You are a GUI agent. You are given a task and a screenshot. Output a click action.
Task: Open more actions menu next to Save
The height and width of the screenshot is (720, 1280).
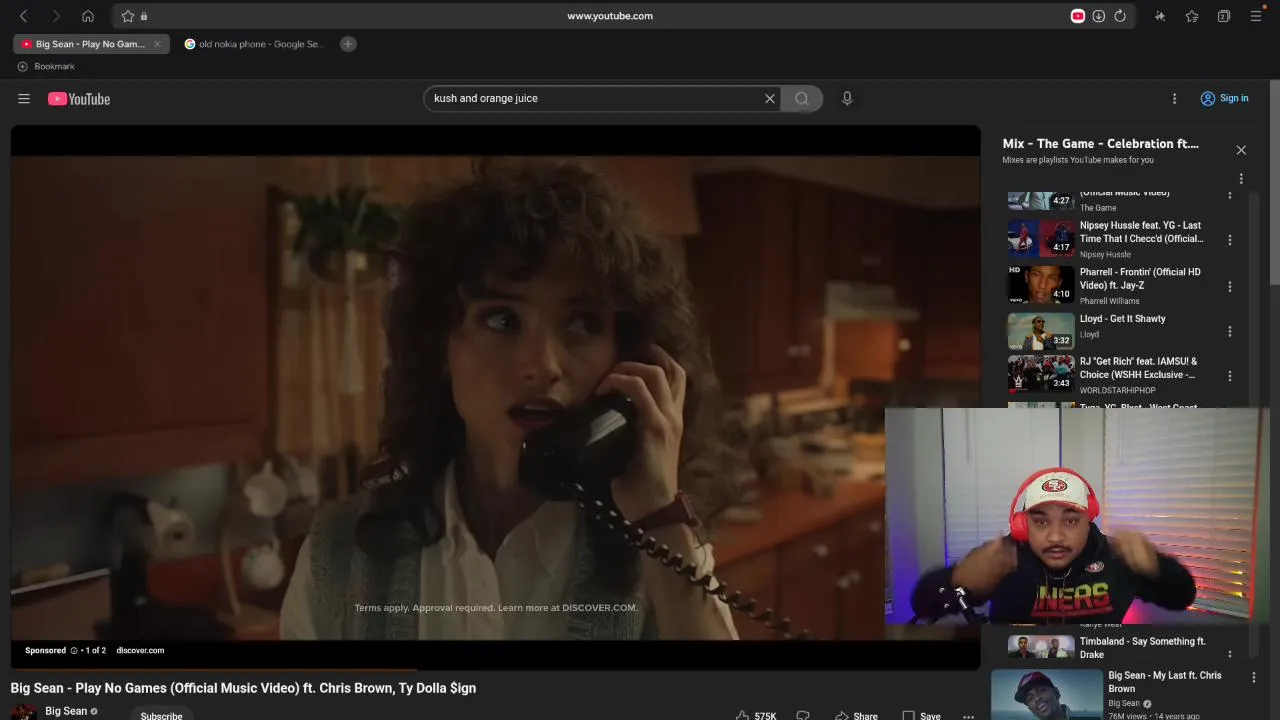point(968,715)
